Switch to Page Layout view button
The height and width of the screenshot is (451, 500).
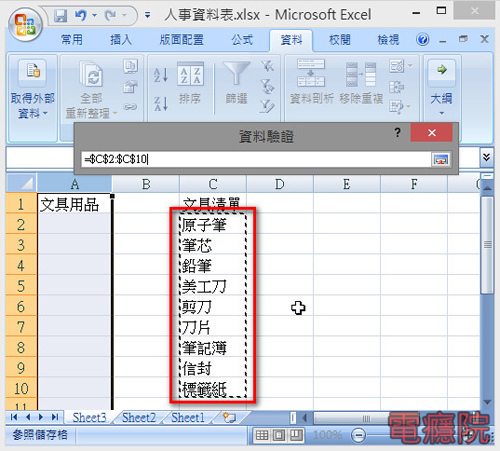click(279, 435)
